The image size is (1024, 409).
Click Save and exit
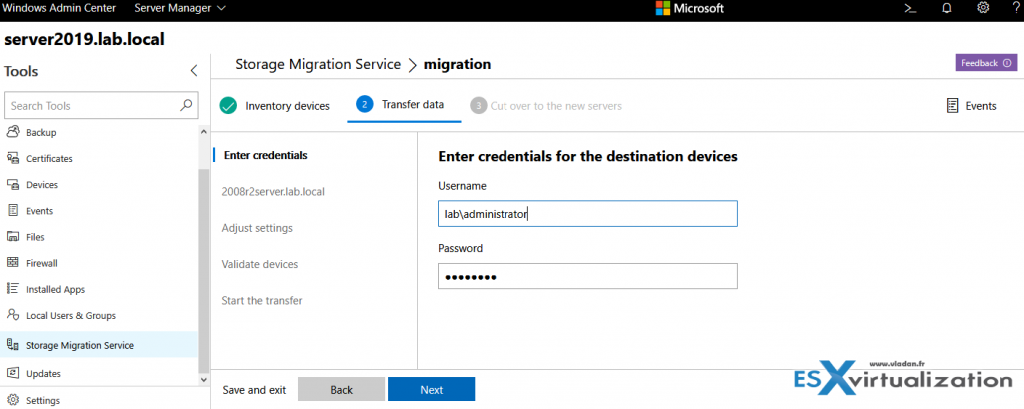tap(254, 389)
